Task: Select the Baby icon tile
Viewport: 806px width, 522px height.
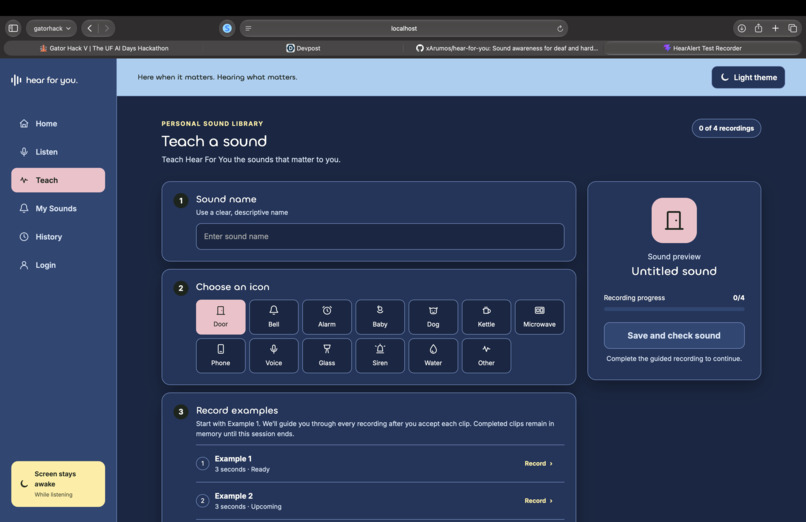Action: pyautogui.click(x=380, y=317)
